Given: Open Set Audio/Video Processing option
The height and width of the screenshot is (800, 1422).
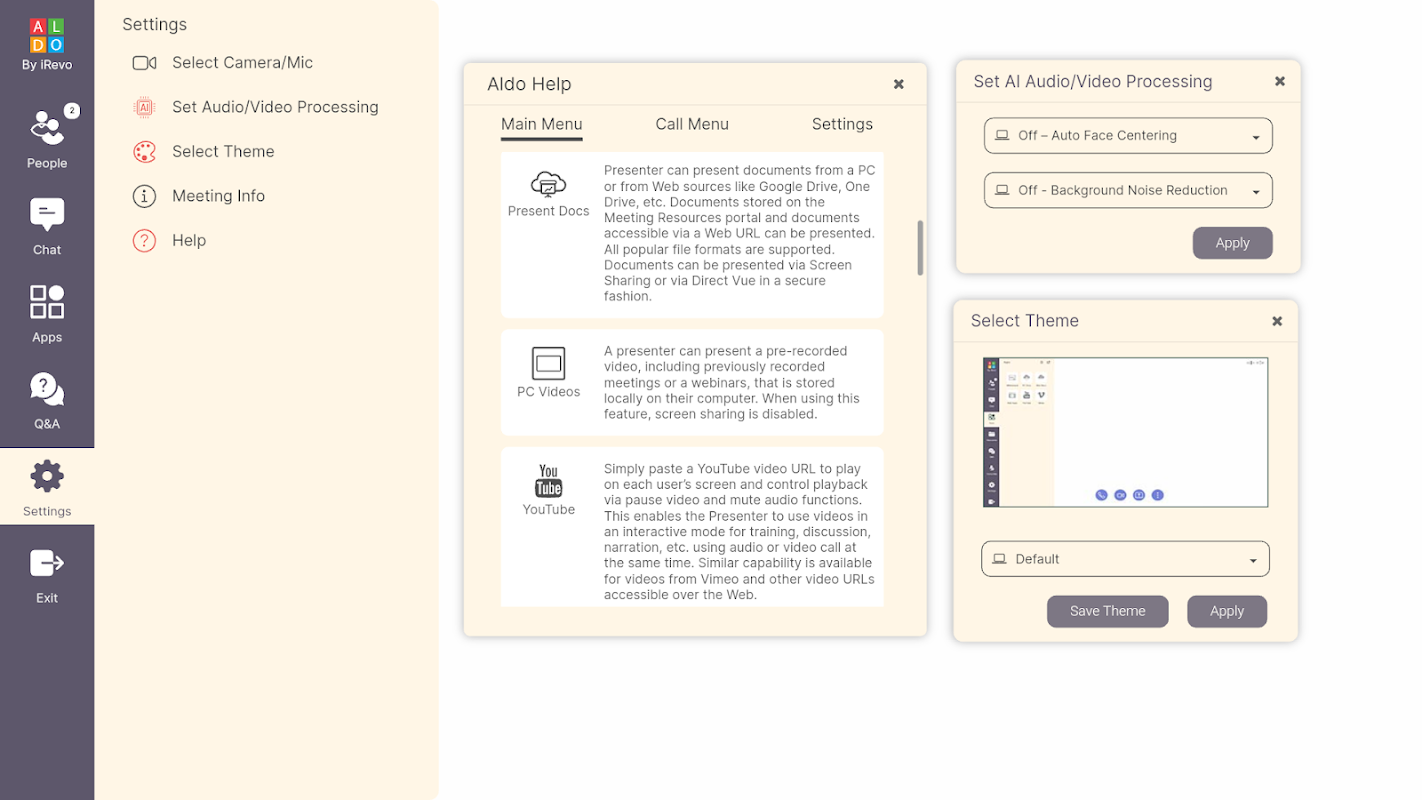Looking at the screenshot, I should tap(255, 107).
